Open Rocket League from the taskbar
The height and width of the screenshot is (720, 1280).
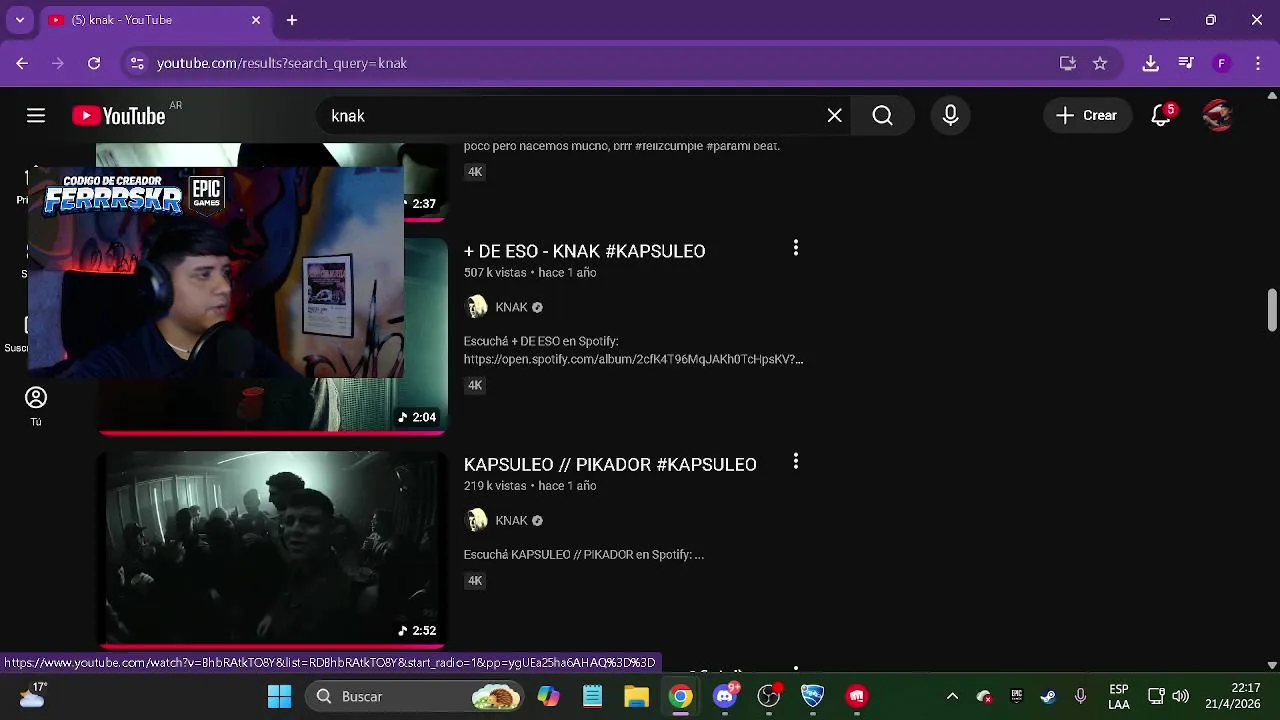813,696
